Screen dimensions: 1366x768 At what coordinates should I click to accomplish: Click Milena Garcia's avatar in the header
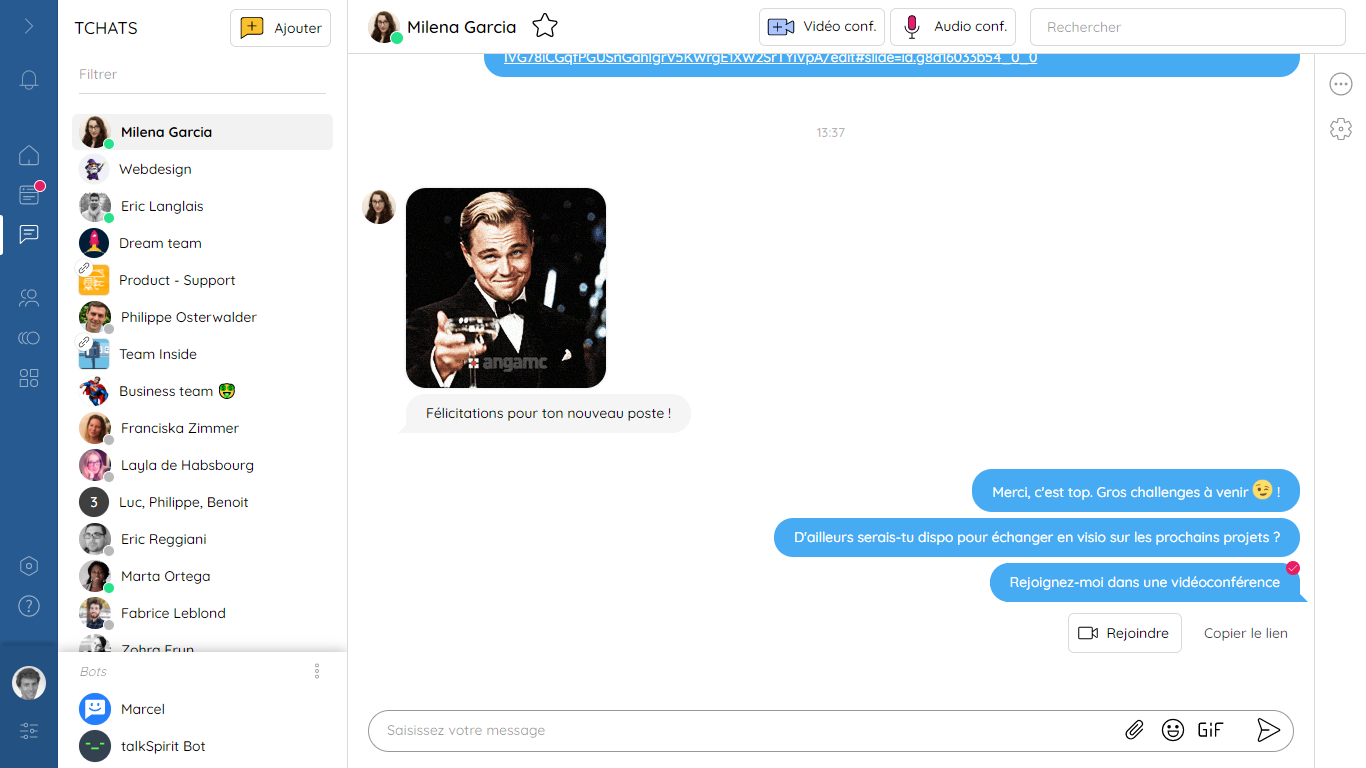384,27
